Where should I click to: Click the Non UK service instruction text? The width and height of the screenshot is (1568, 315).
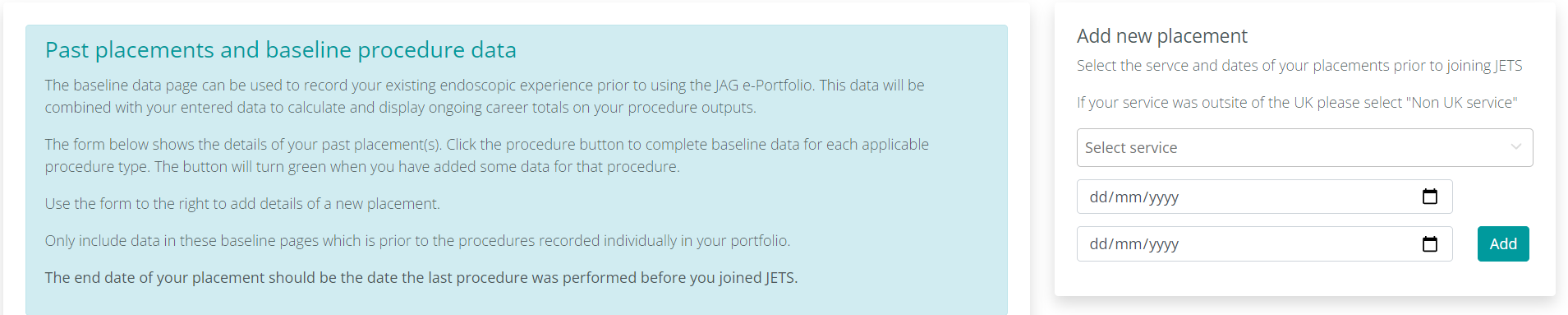coord(1297,103)
